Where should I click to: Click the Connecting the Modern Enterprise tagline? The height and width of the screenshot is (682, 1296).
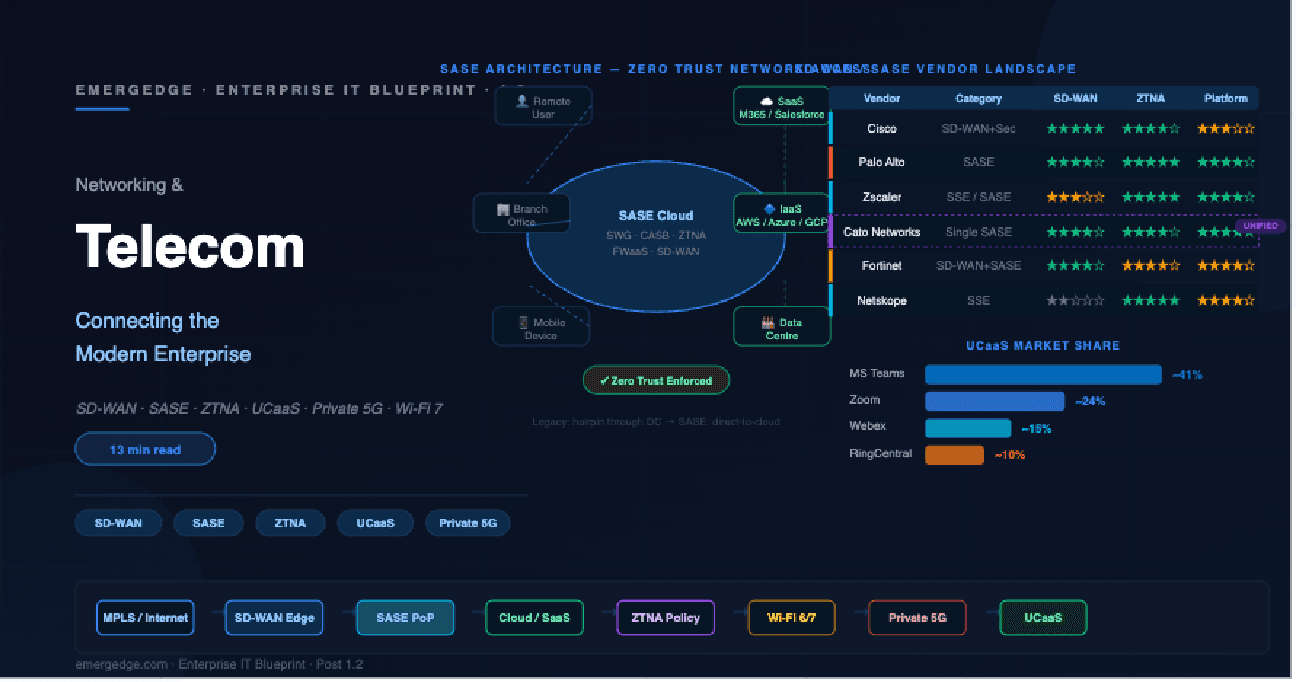[x=163, y=337]
